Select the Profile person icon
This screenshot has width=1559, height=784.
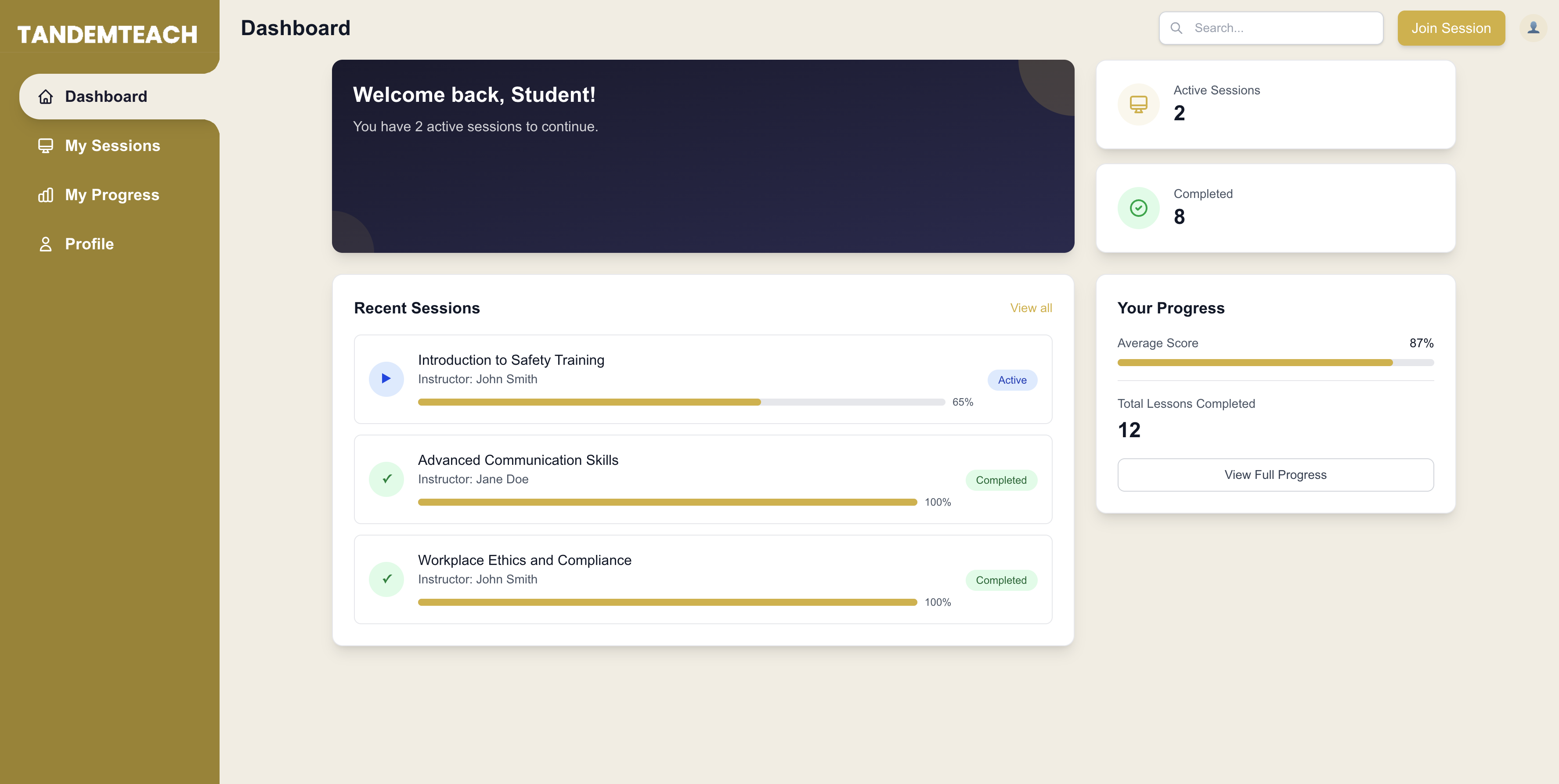tap(45, 244)
